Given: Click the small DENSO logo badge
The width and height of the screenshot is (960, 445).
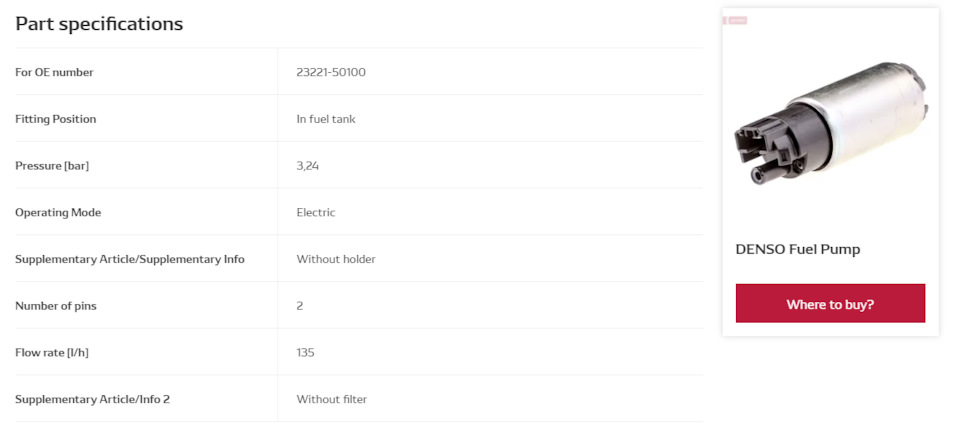Looking at the screenshot, I should [735, 20].
